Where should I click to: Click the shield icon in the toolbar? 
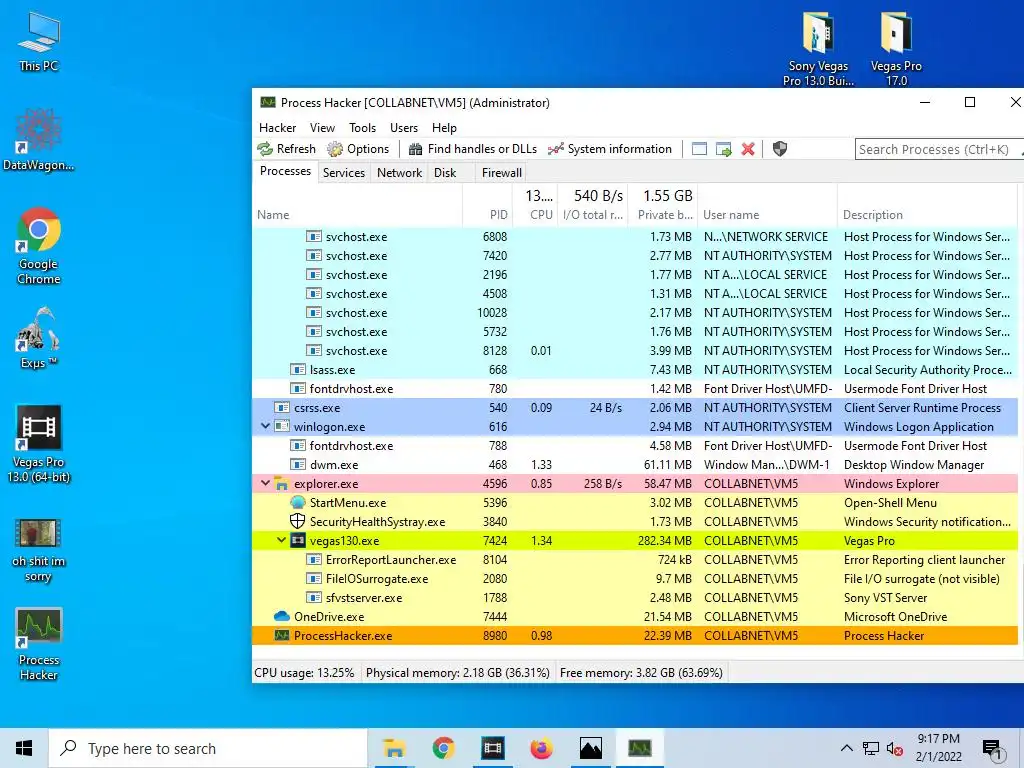(x=779, y=149)
